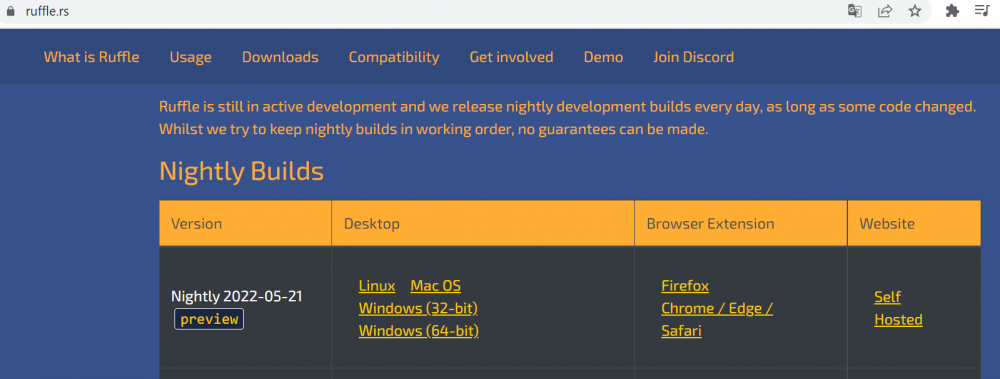Go to the Usage page
This screenshot has width=1000, height=379.
click(191, 57)
